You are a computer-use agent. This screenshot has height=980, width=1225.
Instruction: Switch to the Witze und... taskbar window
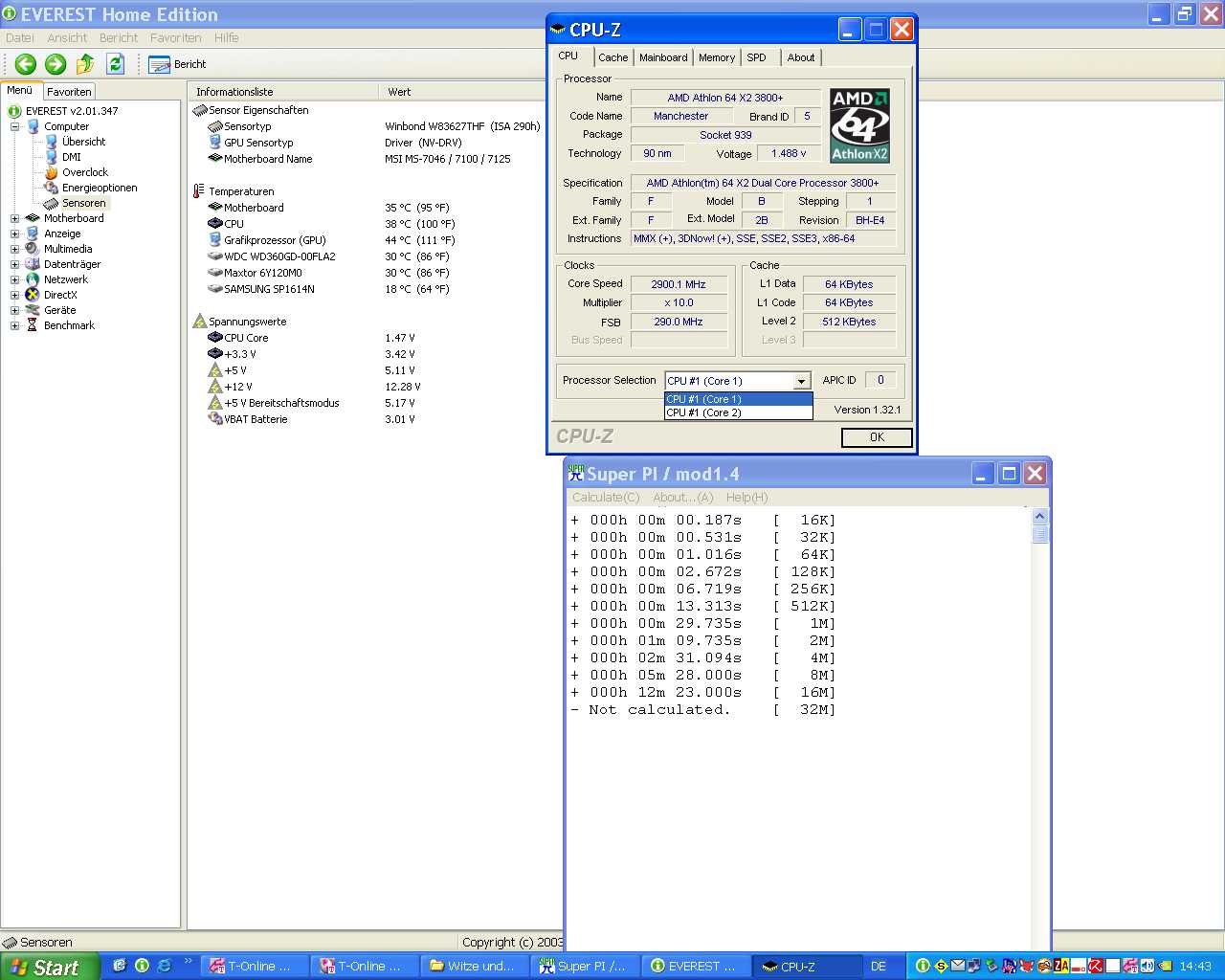tap(475, 967)
